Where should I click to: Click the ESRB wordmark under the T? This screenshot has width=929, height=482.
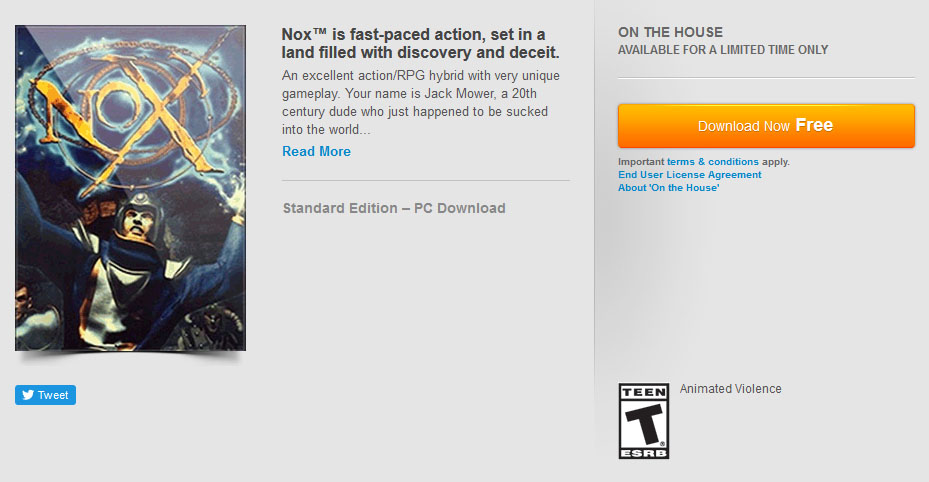coord(644,451)
